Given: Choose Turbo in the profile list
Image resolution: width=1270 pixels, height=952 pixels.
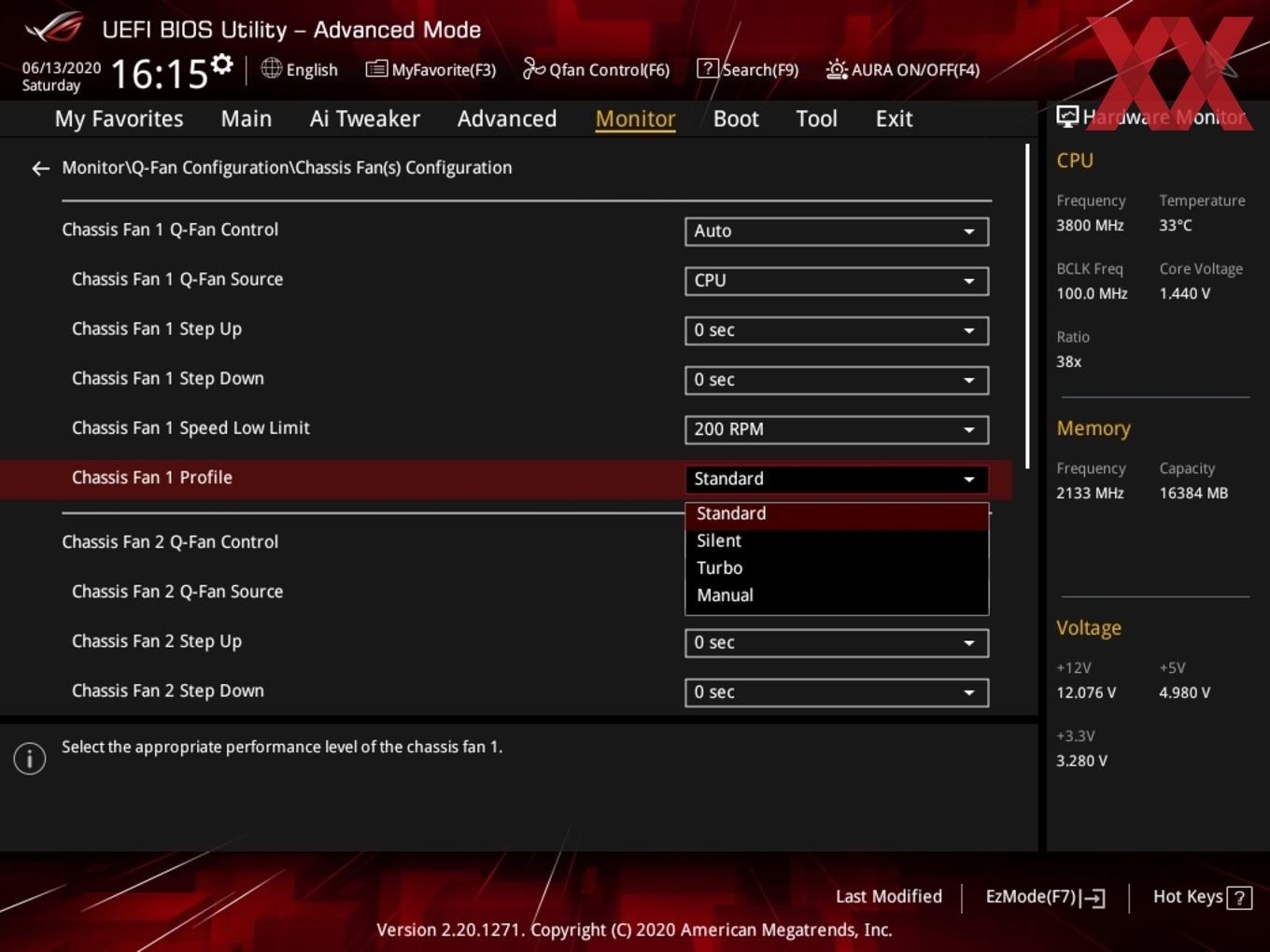Looking at the screenshot, I should point(837,568).
